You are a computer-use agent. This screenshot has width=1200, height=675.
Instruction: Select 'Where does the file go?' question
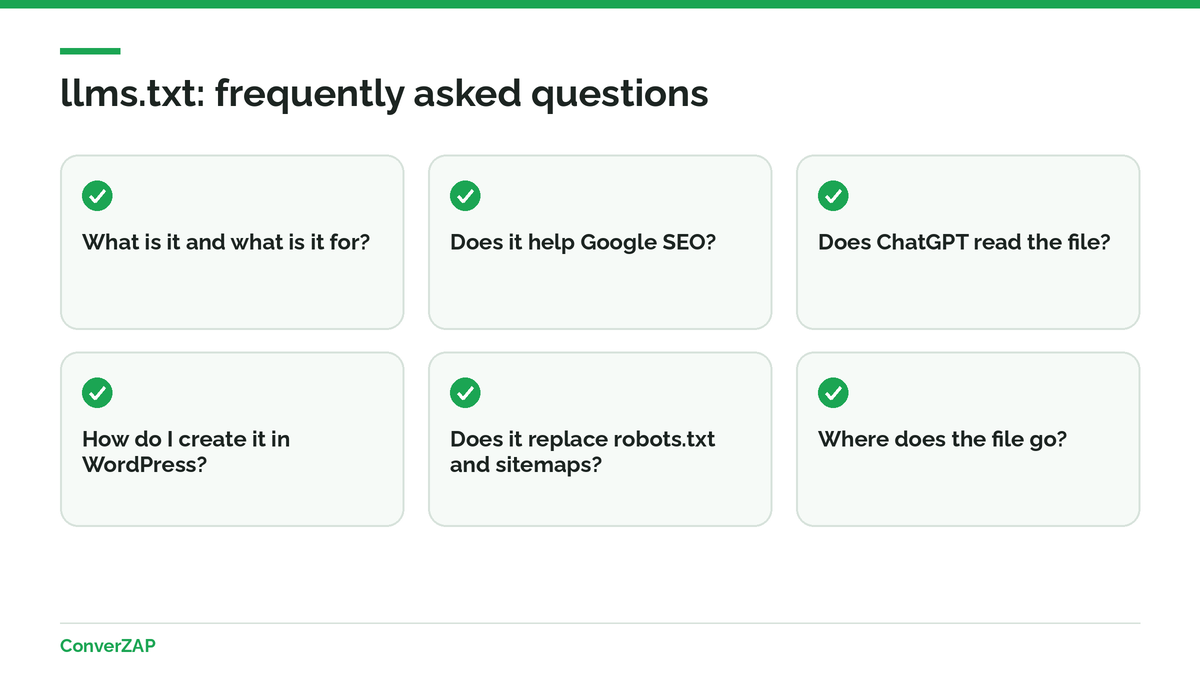pos(942,439)
